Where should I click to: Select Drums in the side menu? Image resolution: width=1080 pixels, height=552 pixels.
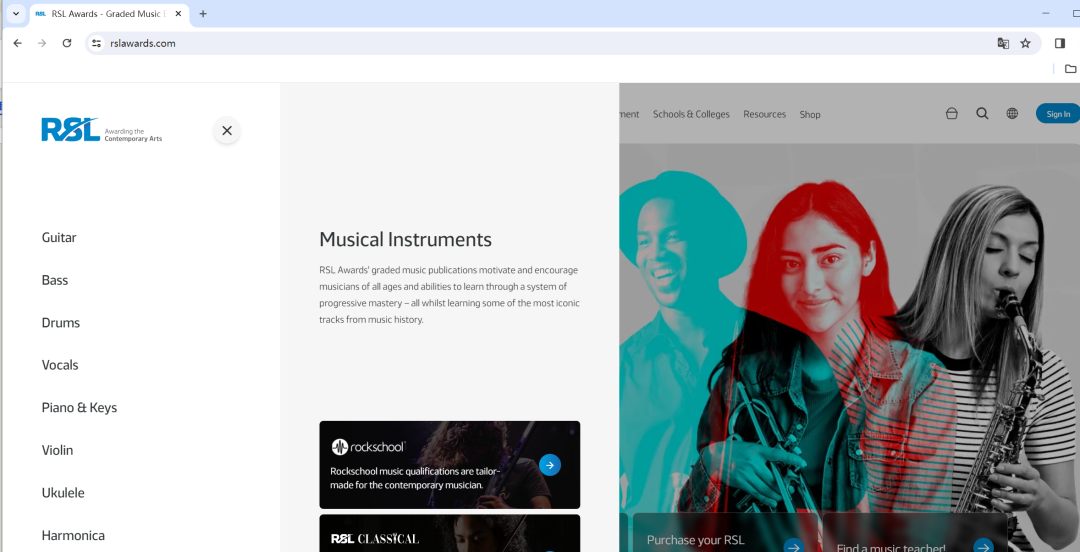[x=61, y=323]
